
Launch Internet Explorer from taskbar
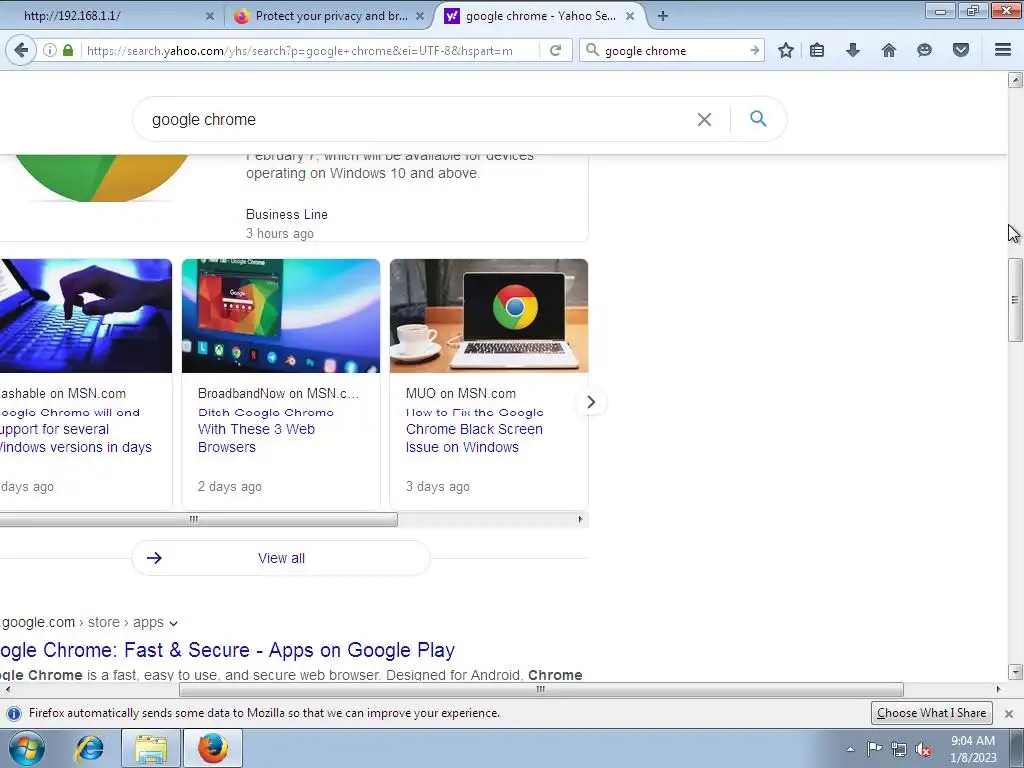(x=89, y=748)
